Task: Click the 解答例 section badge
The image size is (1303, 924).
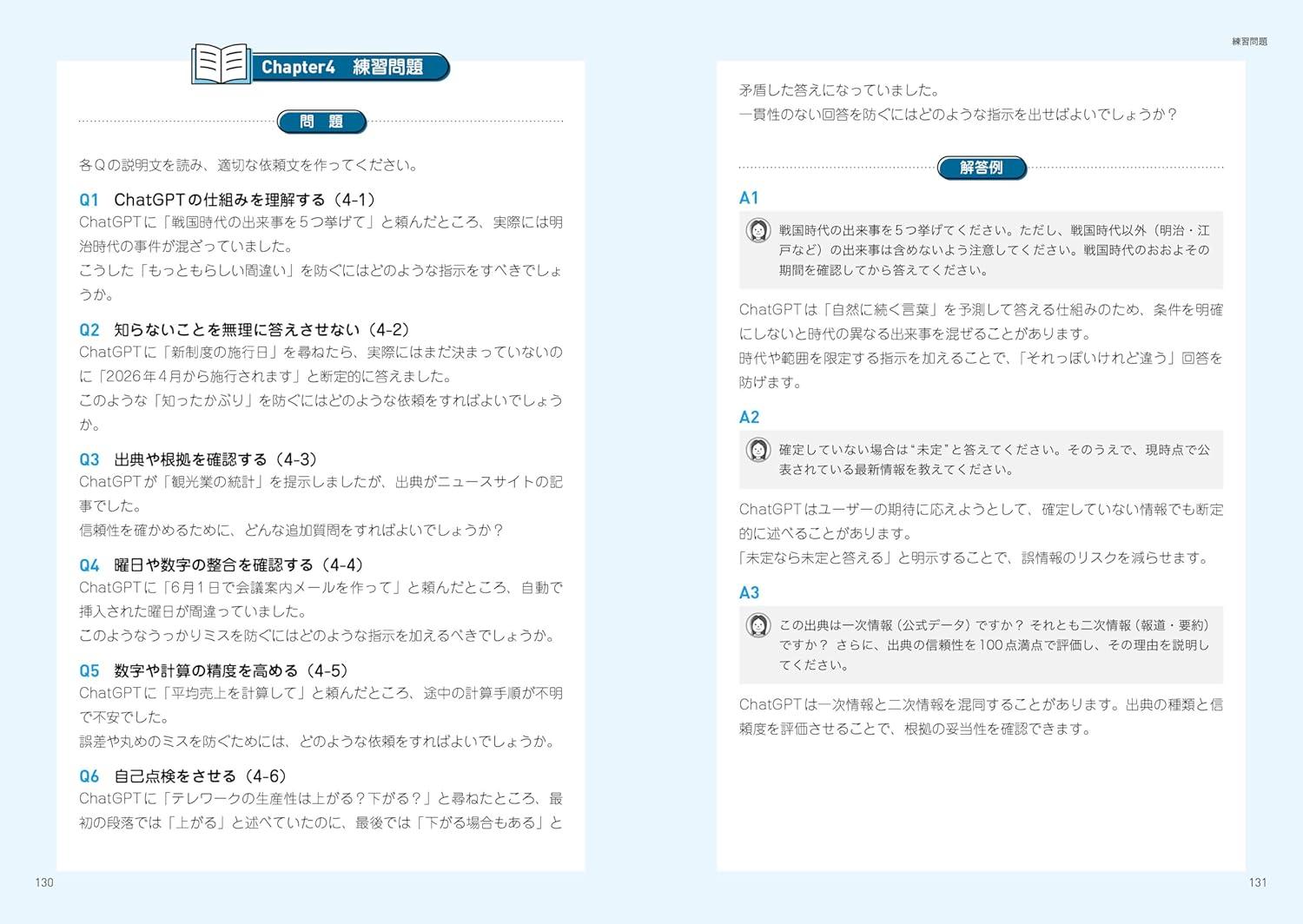Action: tap(982, 168)
